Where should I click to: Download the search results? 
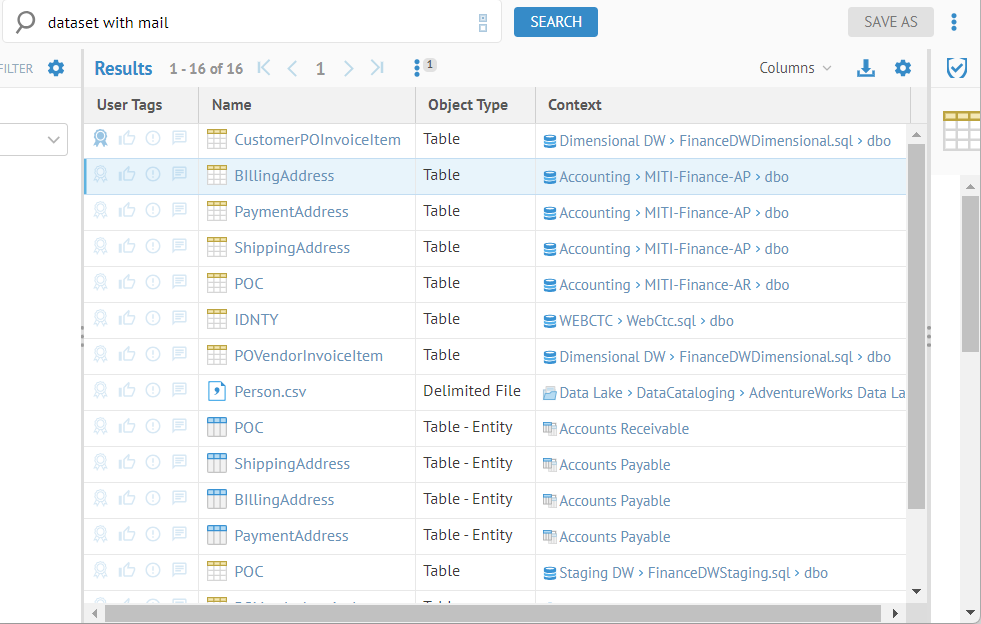[x=866, y=68]
